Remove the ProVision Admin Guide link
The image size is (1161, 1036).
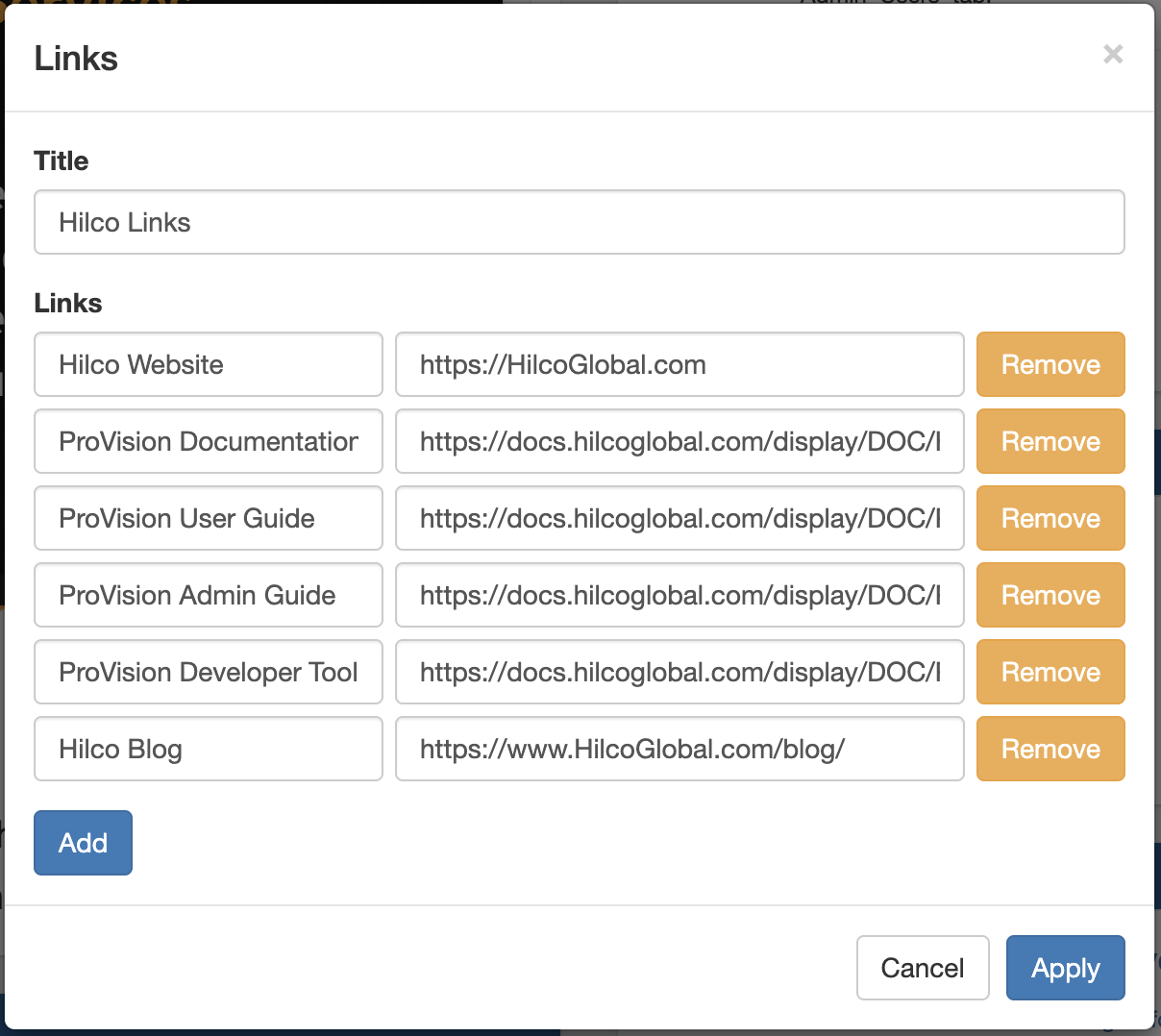(1050, 595)
